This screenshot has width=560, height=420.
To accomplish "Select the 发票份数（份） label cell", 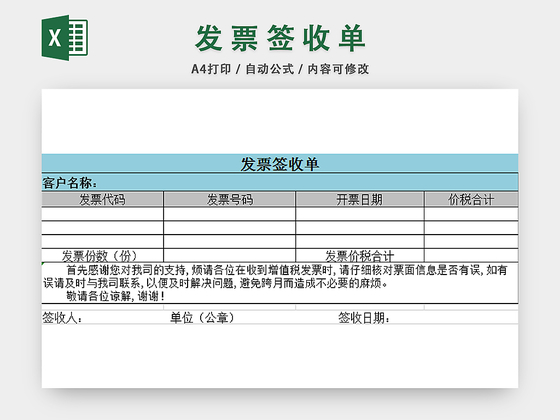I will coord(102,256).
